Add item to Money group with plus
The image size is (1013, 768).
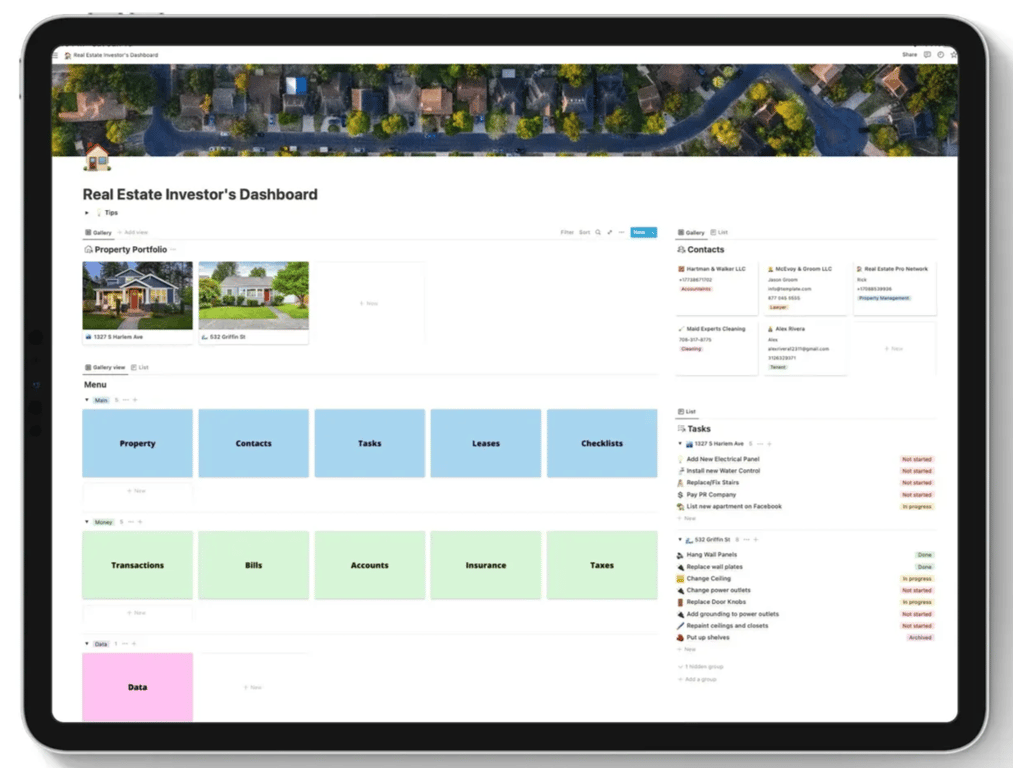coord(140,522)
